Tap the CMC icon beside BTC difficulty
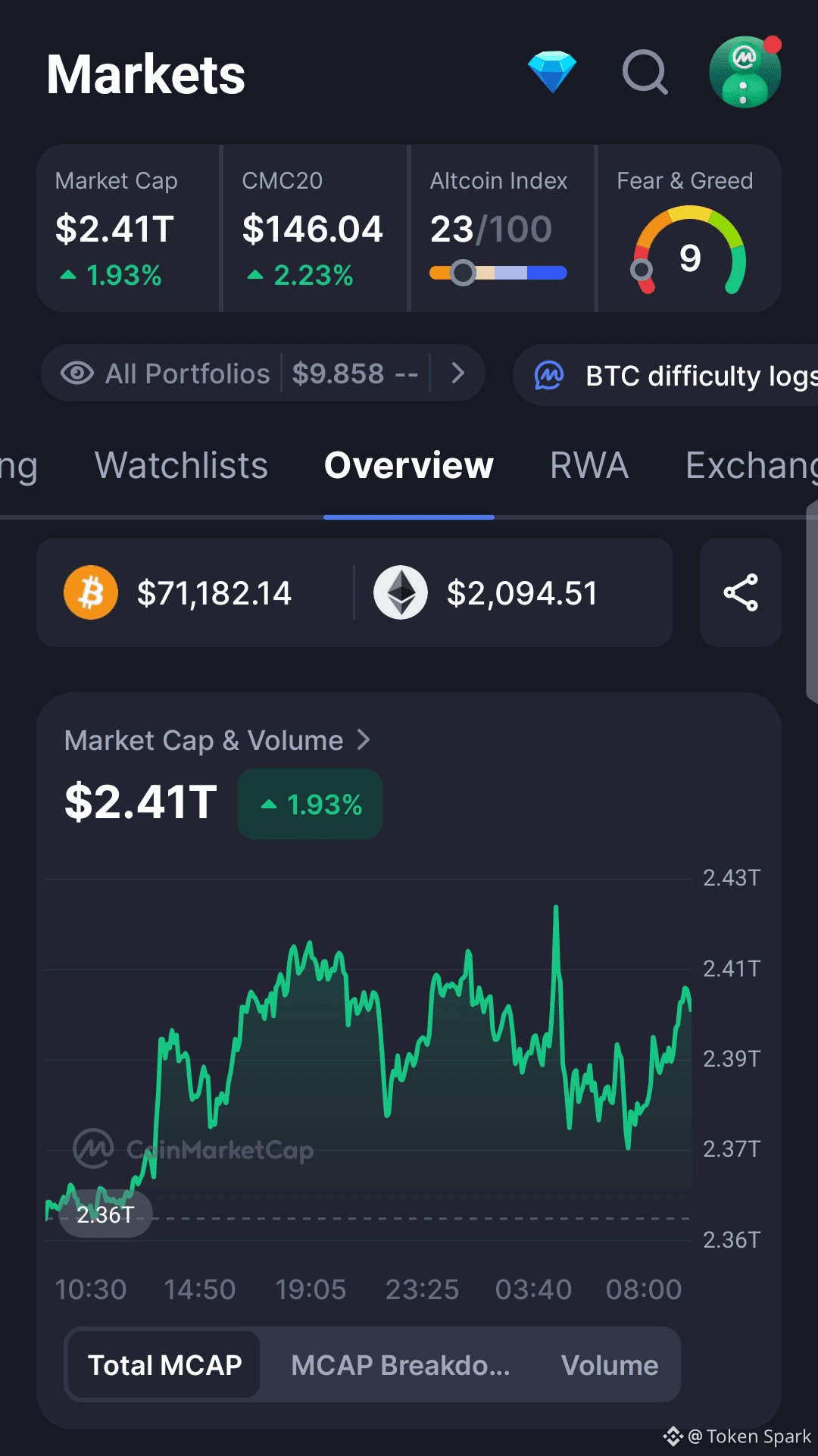 pyautogui.click(x=549, y=375)
